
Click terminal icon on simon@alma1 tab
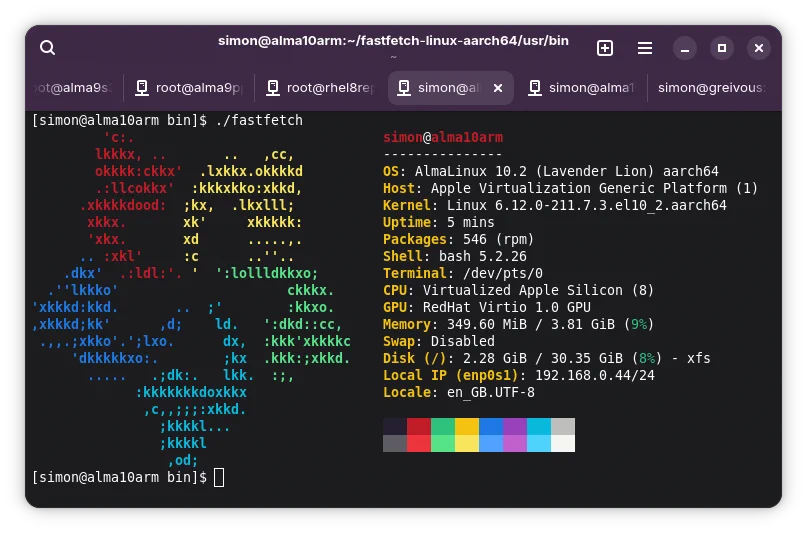[x=535, y=88]
